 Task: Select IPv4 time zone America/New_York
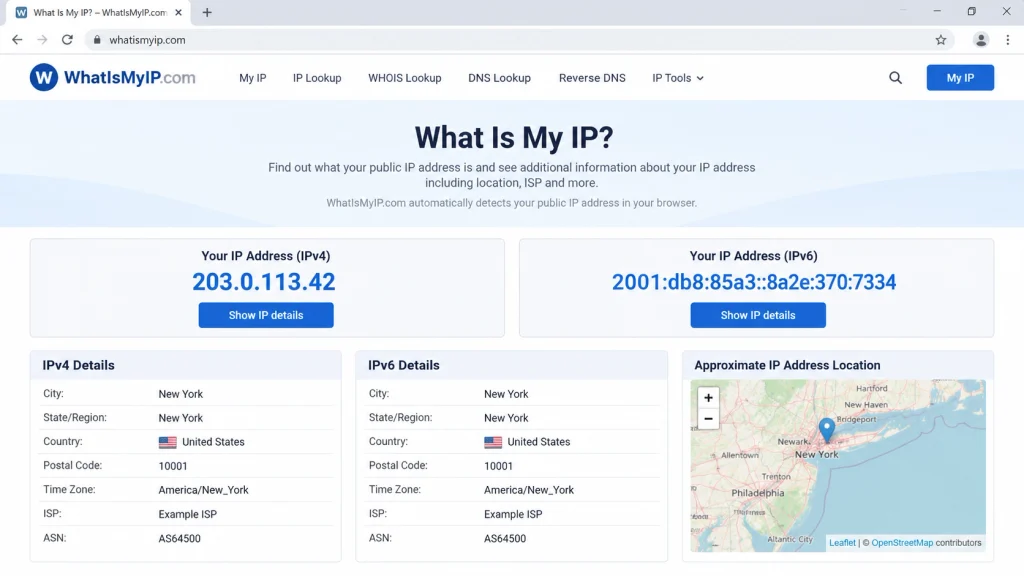coord(203,490)
